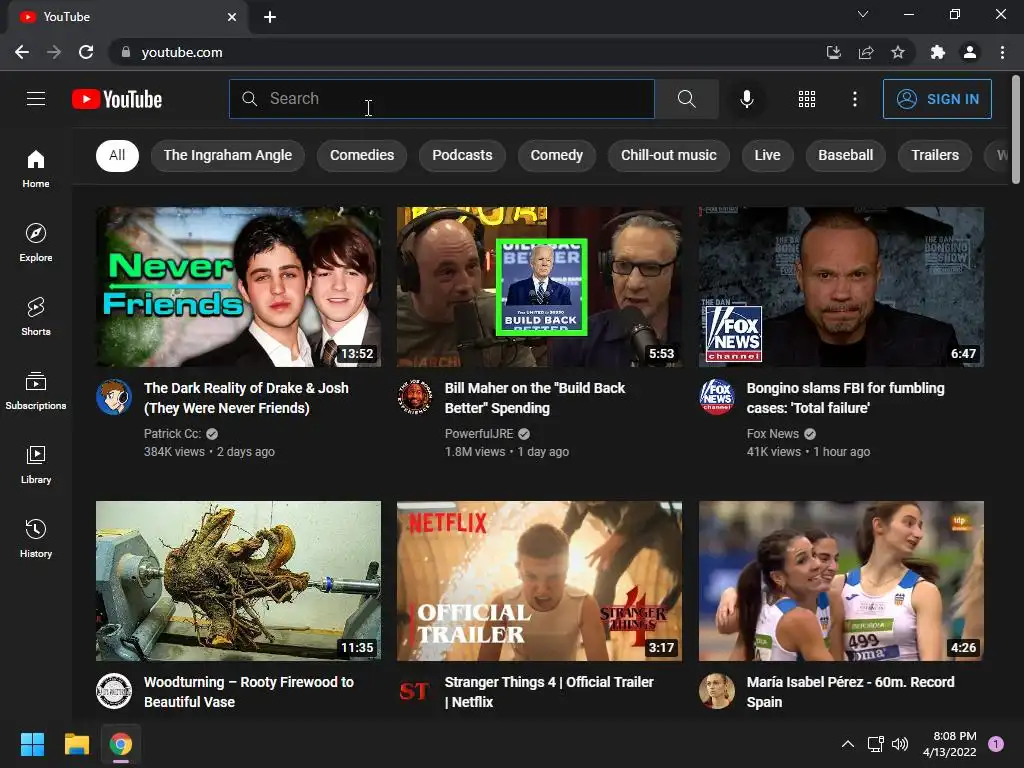
Task: Click the search magnifier button
Action: pos(686,99)
